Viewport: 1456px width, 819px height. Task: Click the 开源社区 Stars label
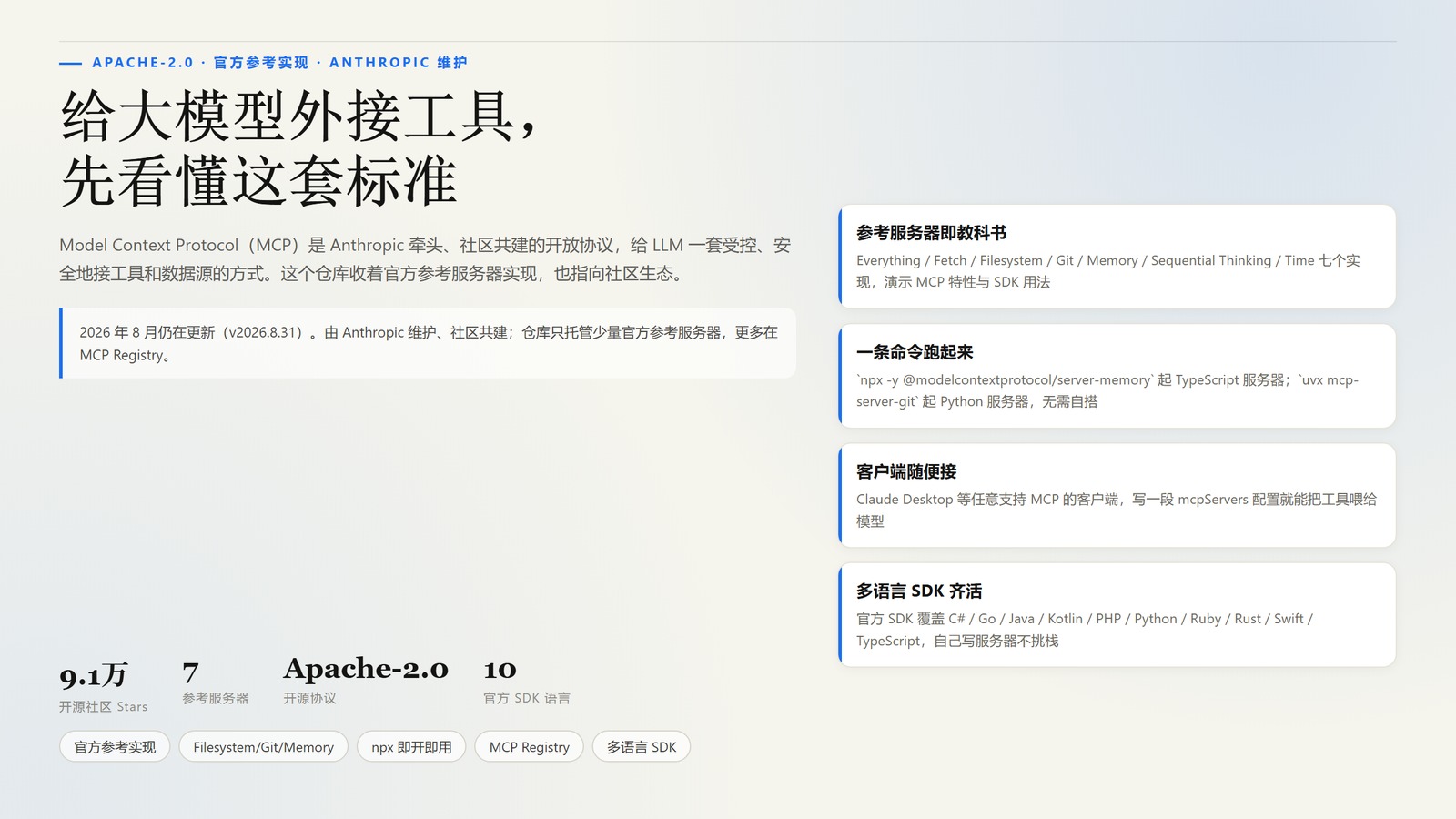(103, 706)
